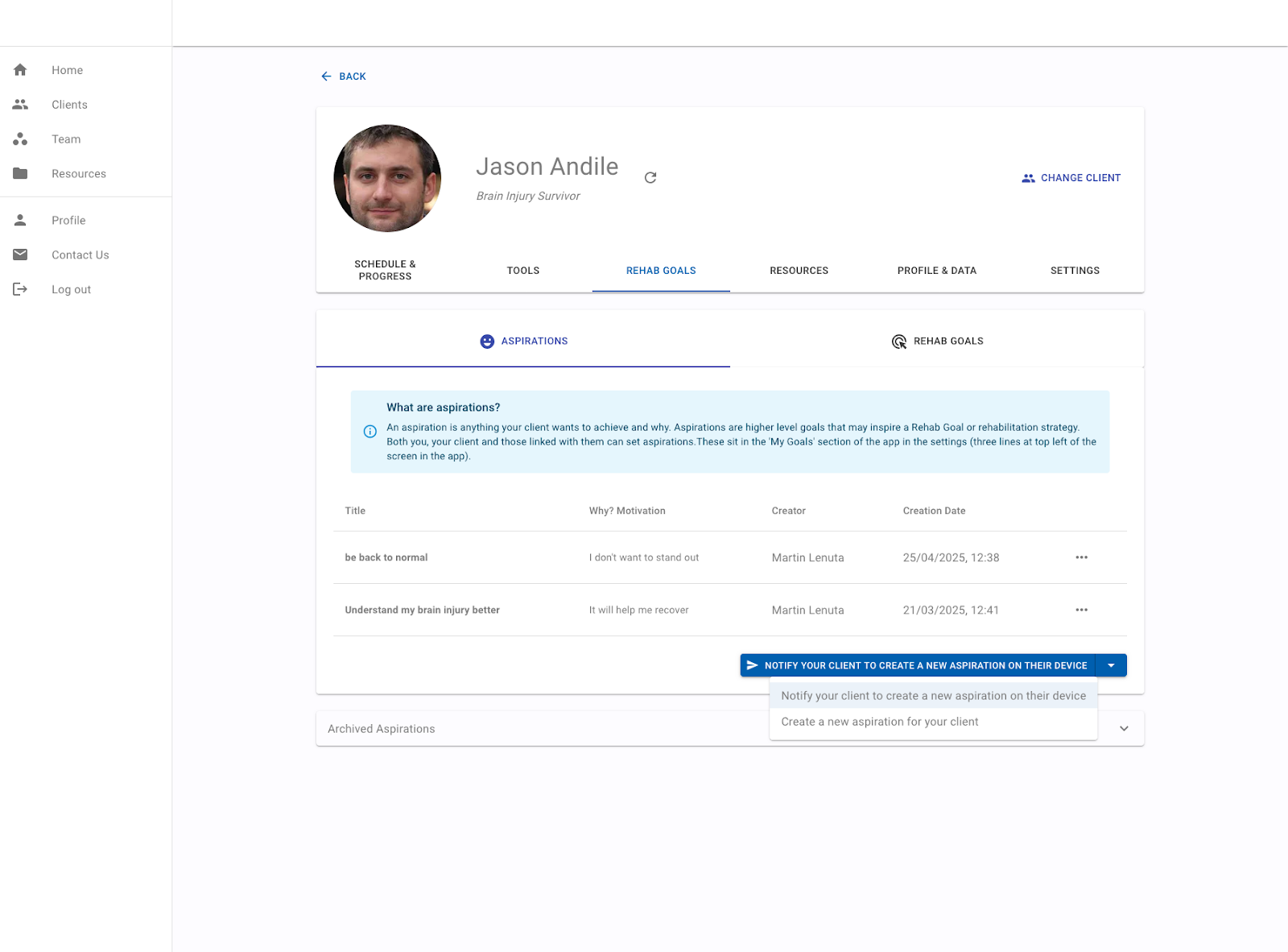This screenshot has height=952, width=1288.
Task: Choose 'Create a new aspiration for your client'
Action: (934, 722)
